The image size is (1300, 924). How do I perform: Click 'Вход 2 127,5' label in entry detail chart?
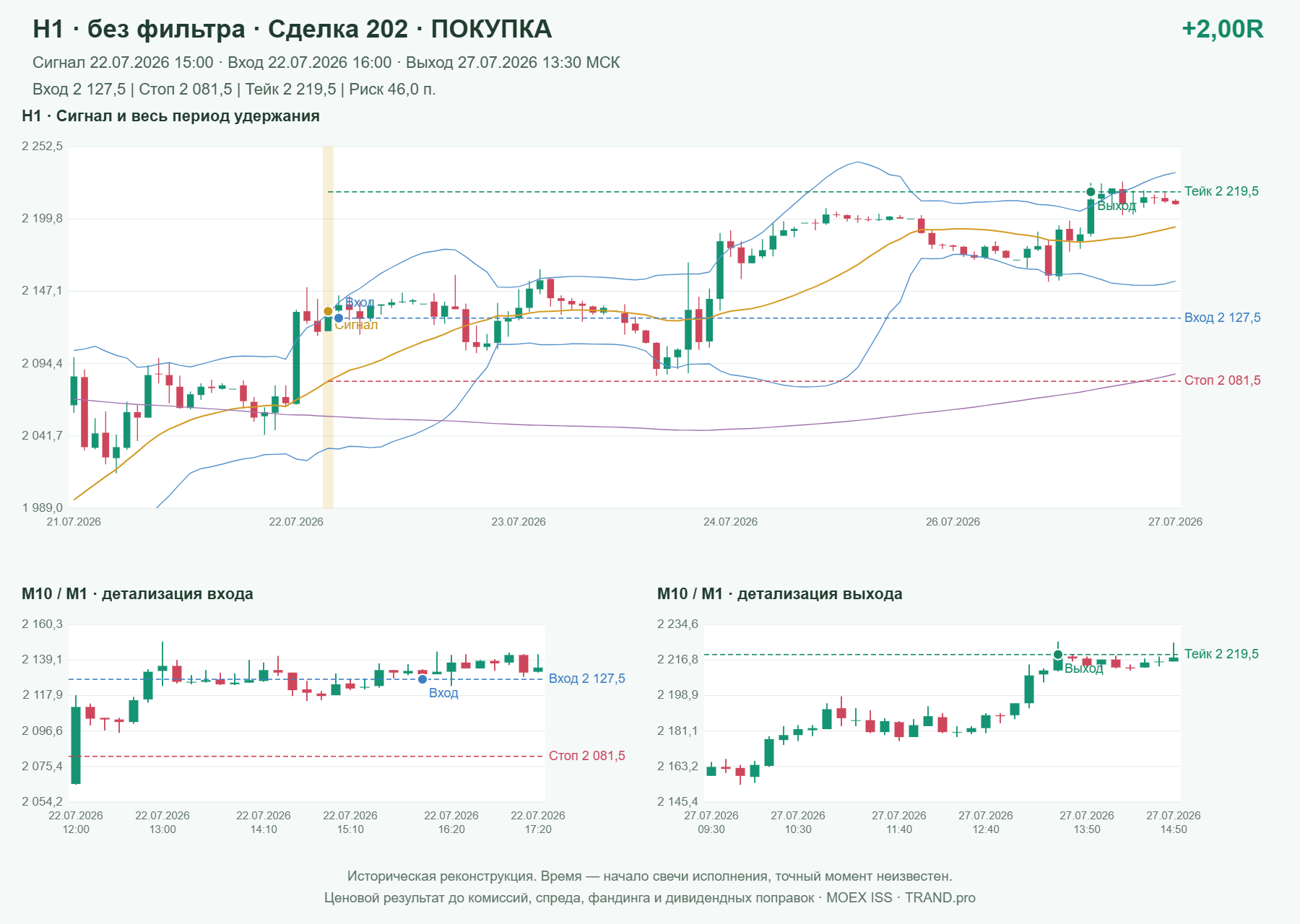pos(586,679)
